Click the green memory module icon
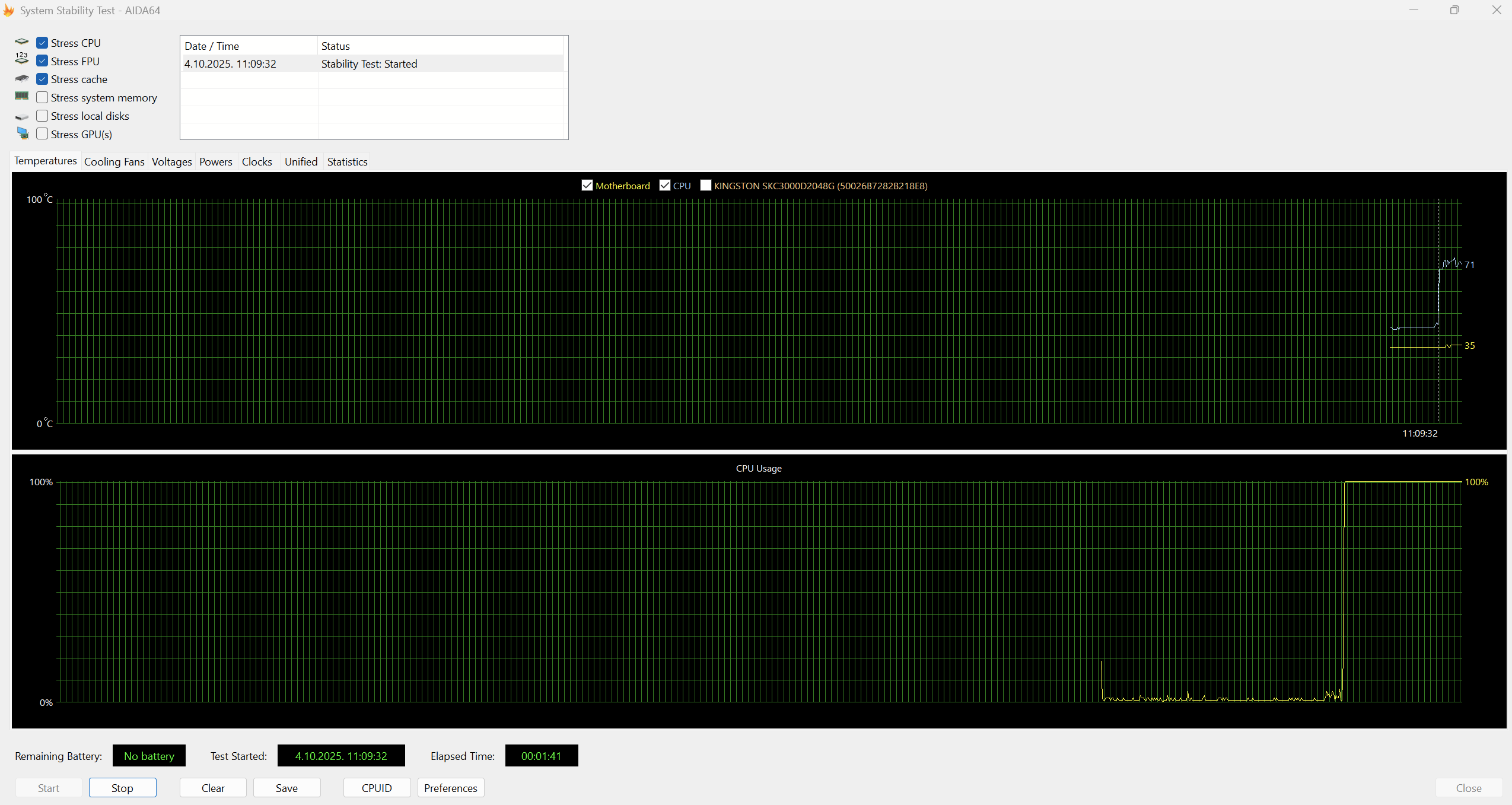 pos(22,96)
